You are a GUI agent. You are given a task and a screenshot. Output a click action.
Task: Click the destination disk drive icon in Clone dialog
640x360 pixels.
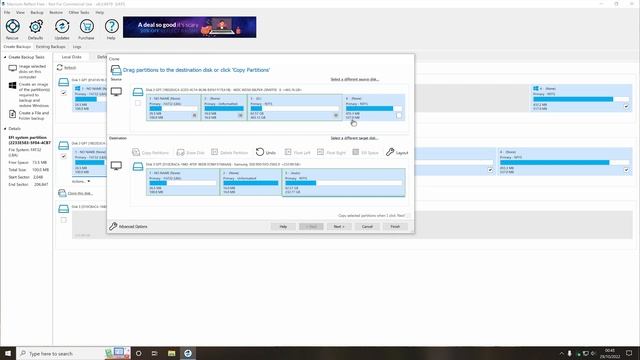pyautogui.click(x=138, y=166)
